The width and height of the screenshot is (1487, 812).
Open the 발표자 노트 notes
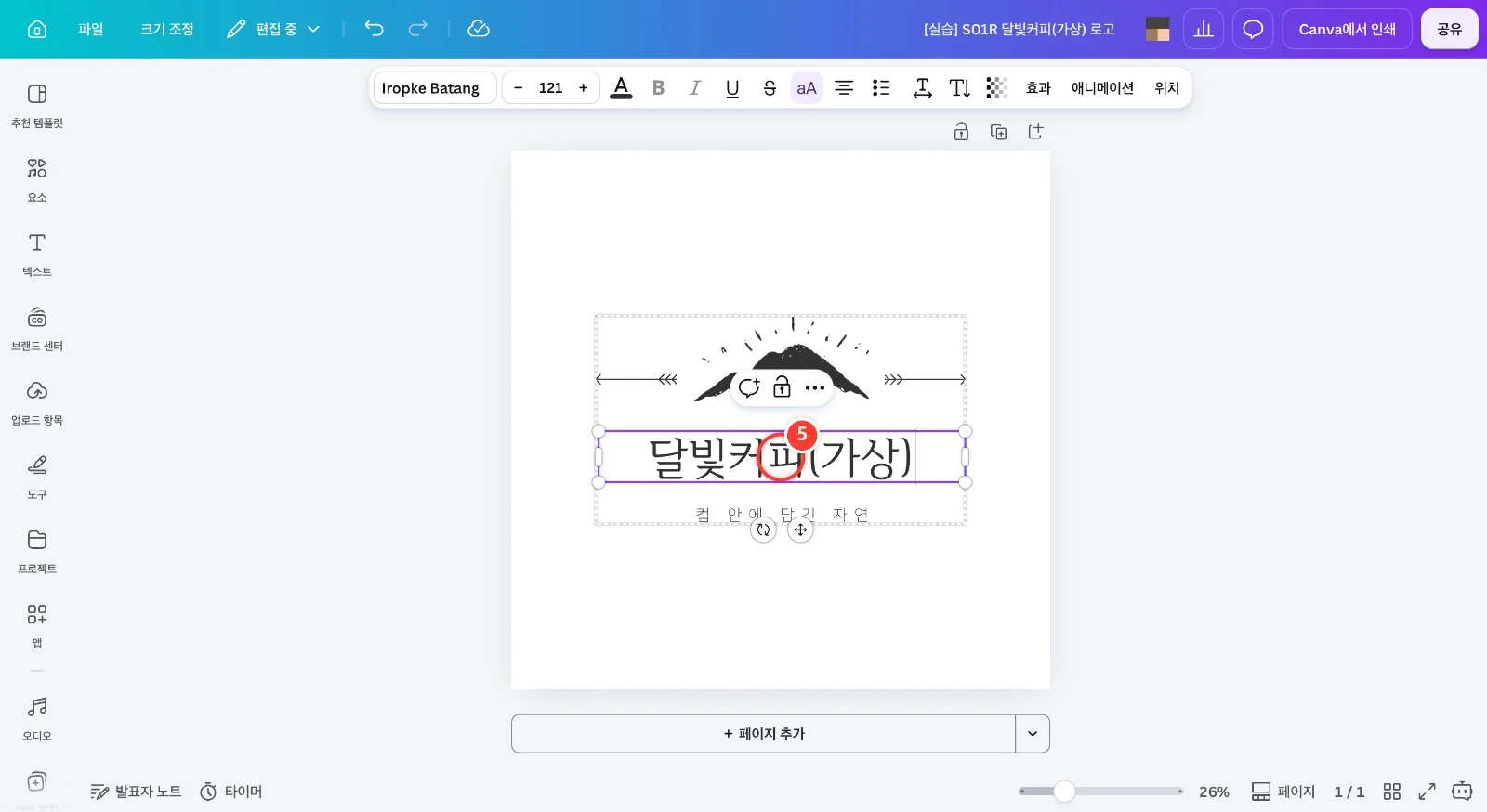(x=136, y=792)
